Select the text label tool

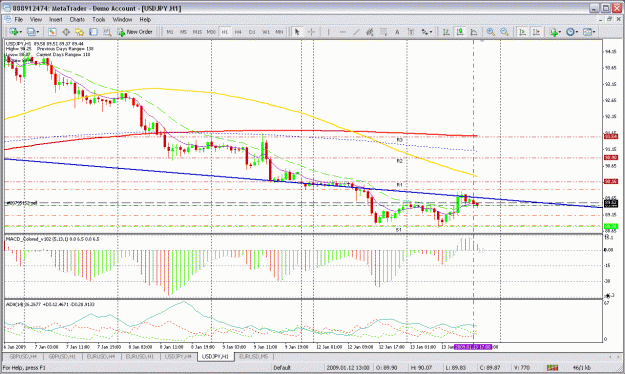click(411, 32)
